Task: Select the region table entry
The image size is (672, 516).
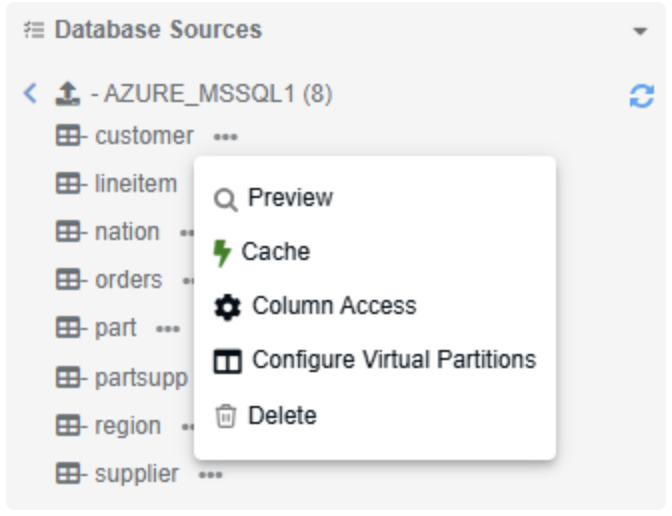Action: 127,426
